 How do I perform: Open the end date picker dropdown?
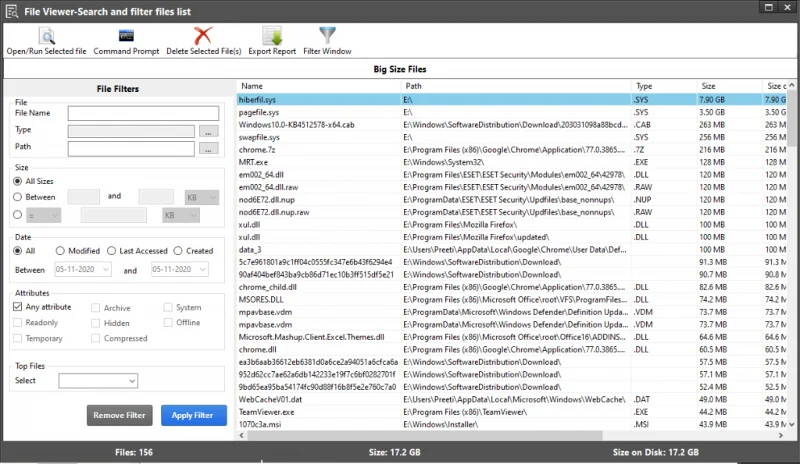[x=203, y=269]
